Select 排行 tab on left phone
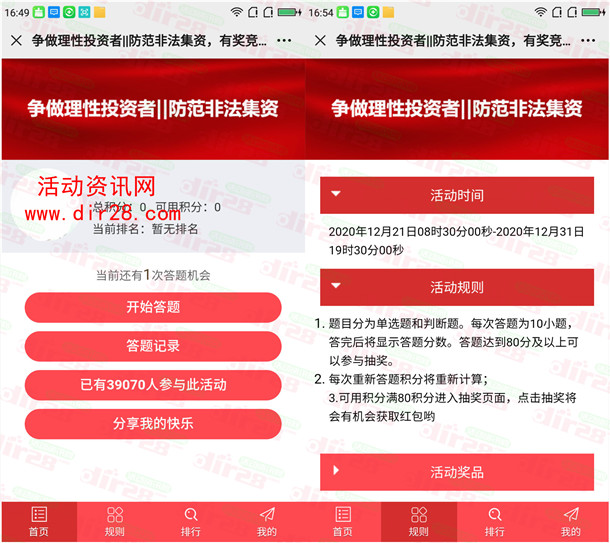Image resolution: width=610 pixels, height=543 pixels. [x=191, y=522]
